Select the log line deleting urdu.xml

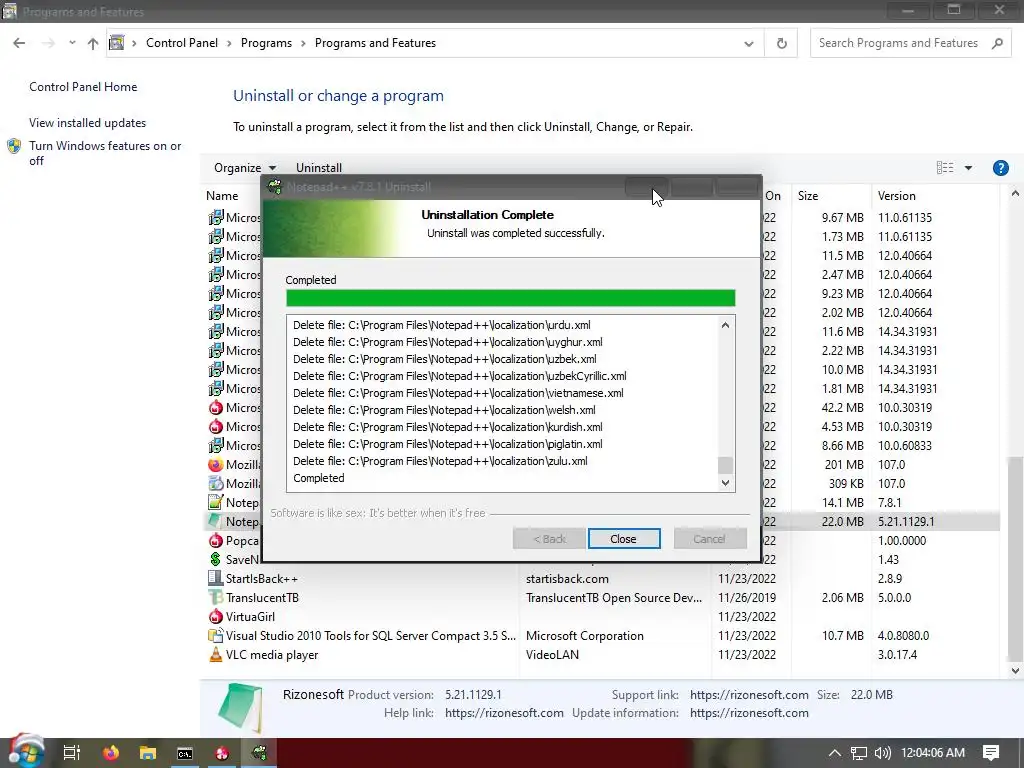pyautogui.click(x=442, y=325)
